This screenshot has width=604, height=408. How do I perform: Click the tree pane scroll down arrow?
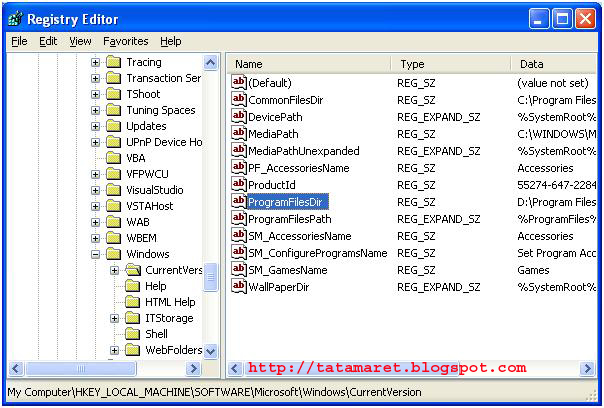(210, 351)
